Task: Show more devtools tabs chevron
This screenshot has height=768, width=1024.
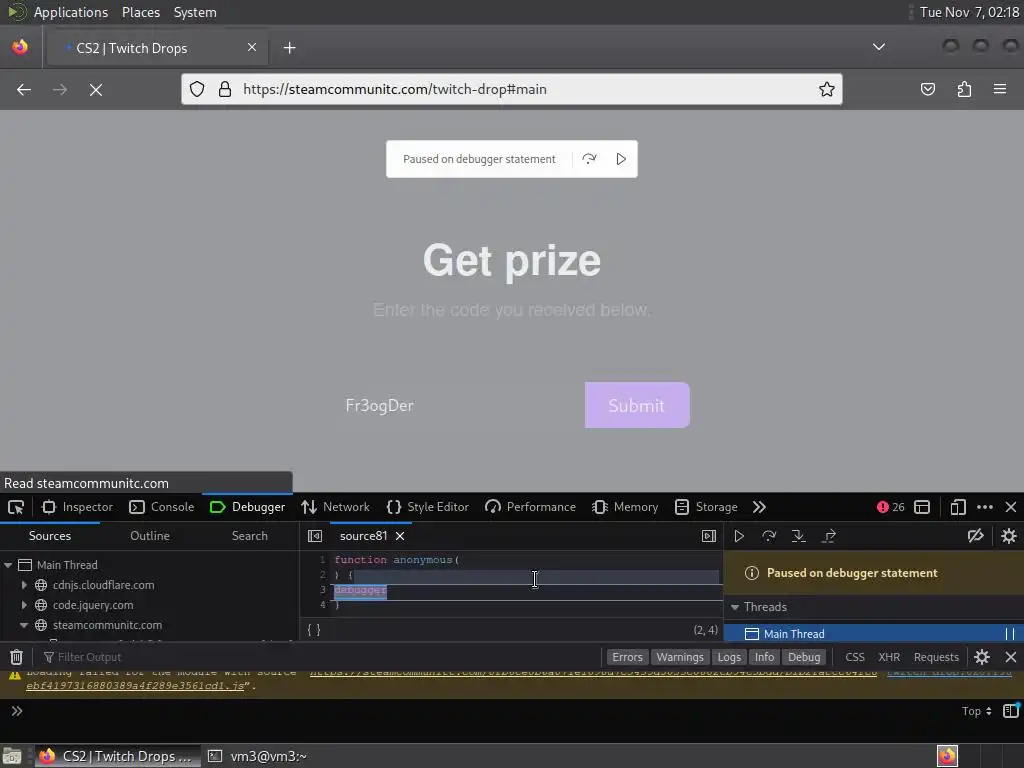Action: pos(759,507)
